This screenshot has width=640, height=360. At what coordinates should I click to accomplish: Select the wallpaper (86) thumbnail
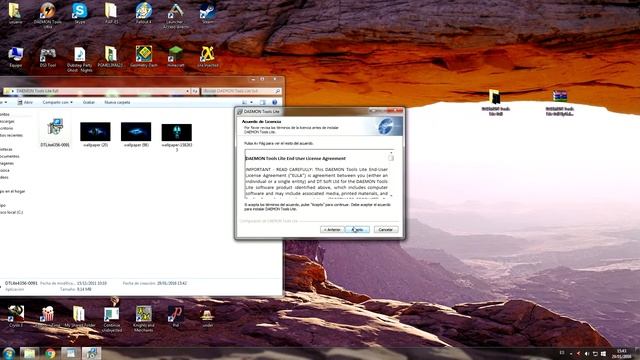point(136,135)
